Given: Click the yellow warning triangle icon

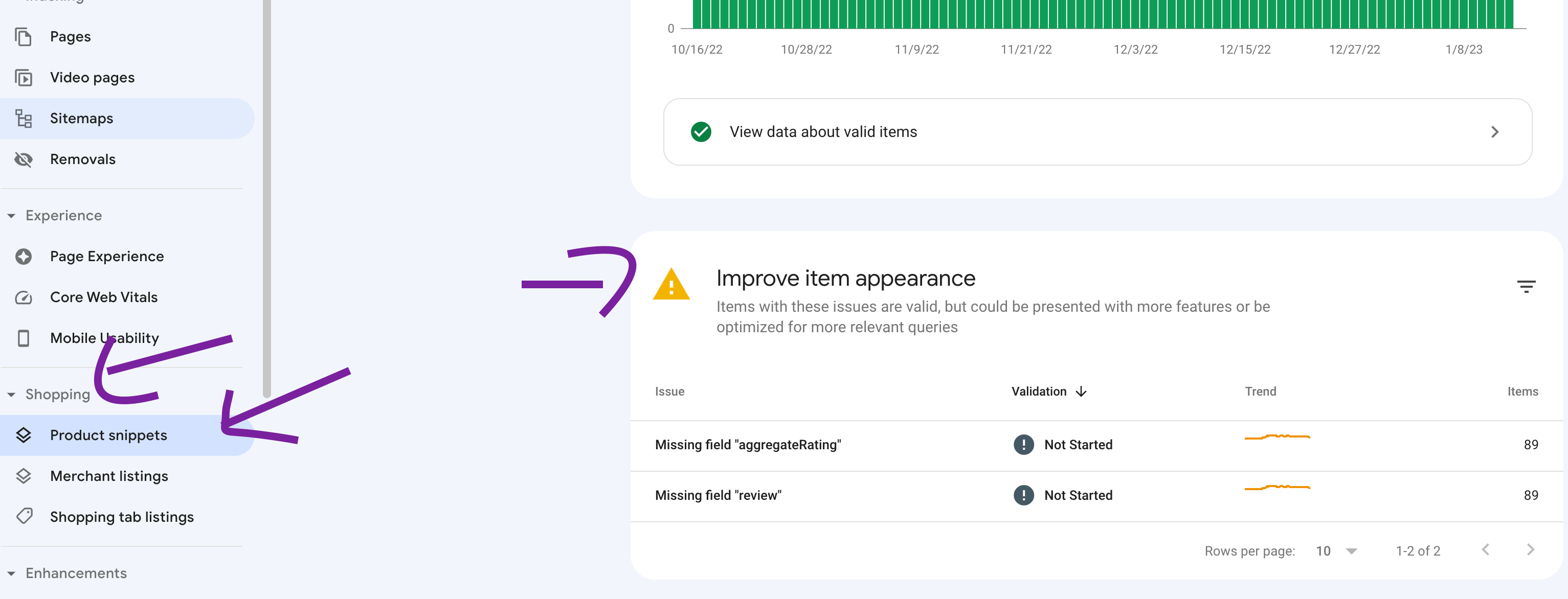Looking at the screenshot, I should tap(671, 284).
